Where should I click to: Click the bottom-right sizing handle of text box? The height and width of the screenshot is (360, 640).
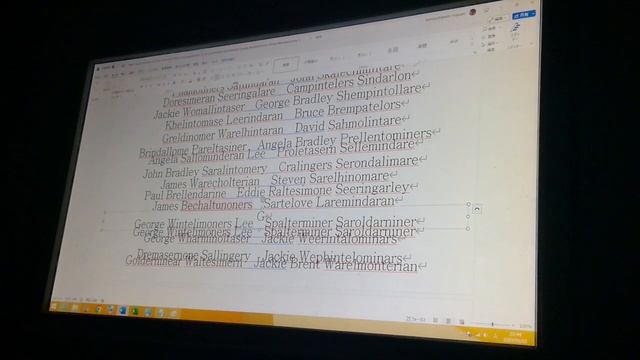[468, 229]
